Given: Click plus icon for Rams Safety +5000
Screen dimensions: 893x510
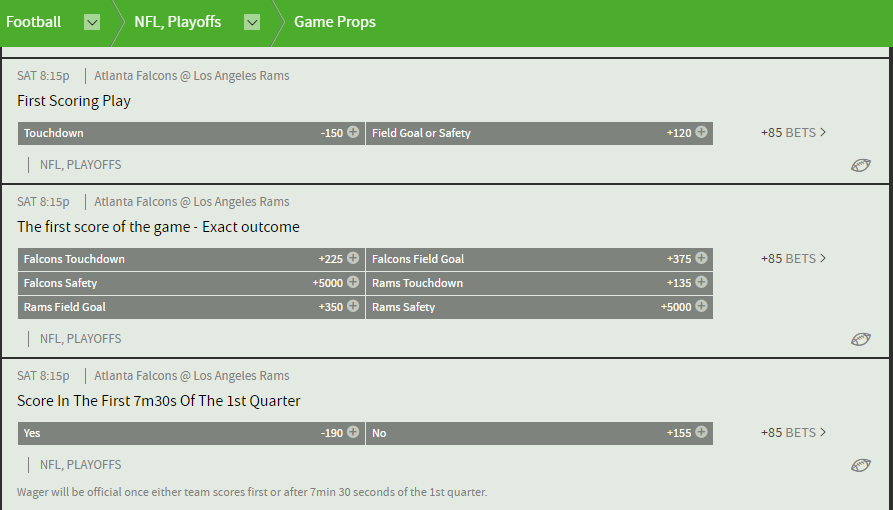Looking at the screenshot, I should [x=701, y=306].
